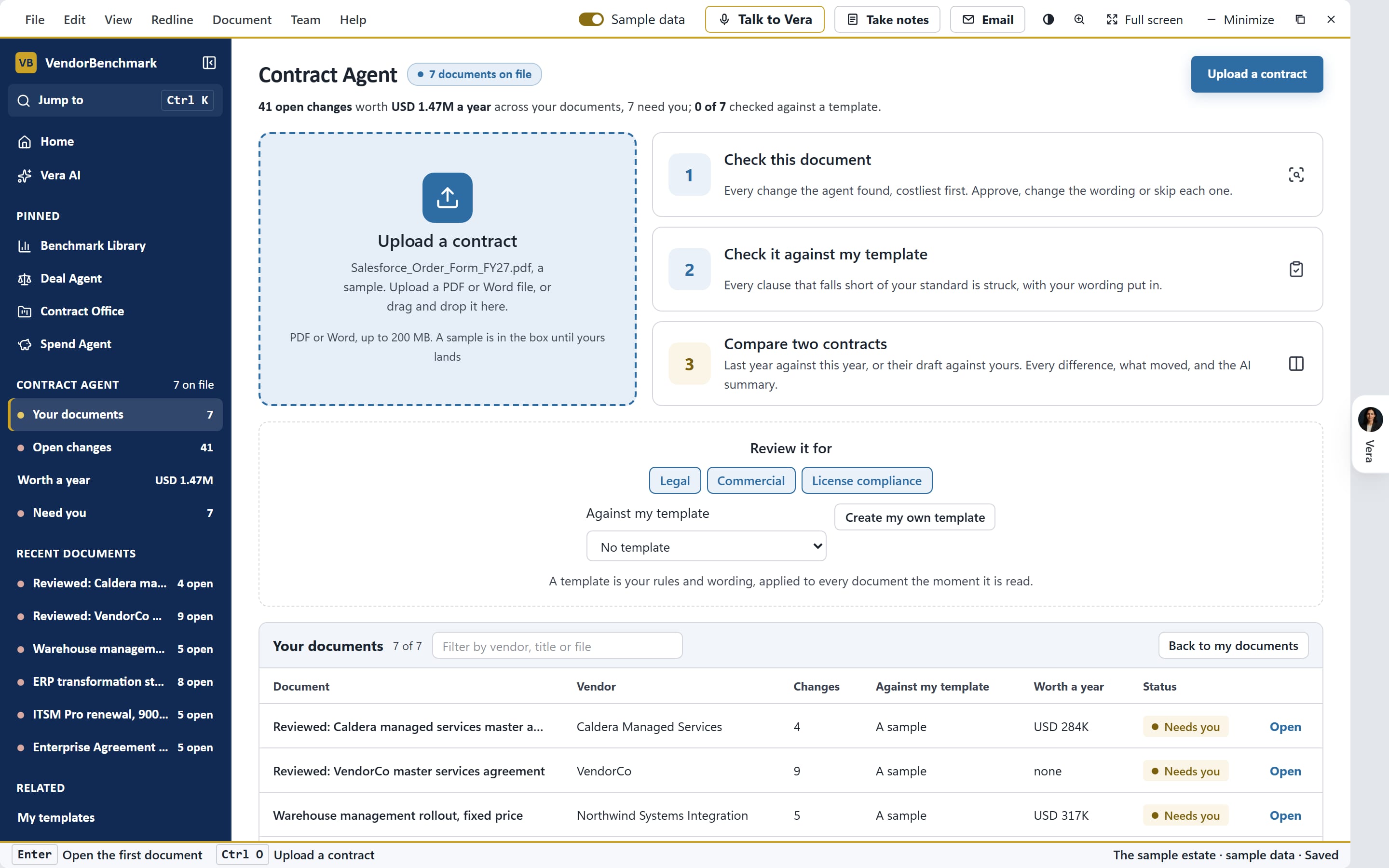Open the Redline menu
This screenshot has height=868, width=1389.
[x=172, y=19]
